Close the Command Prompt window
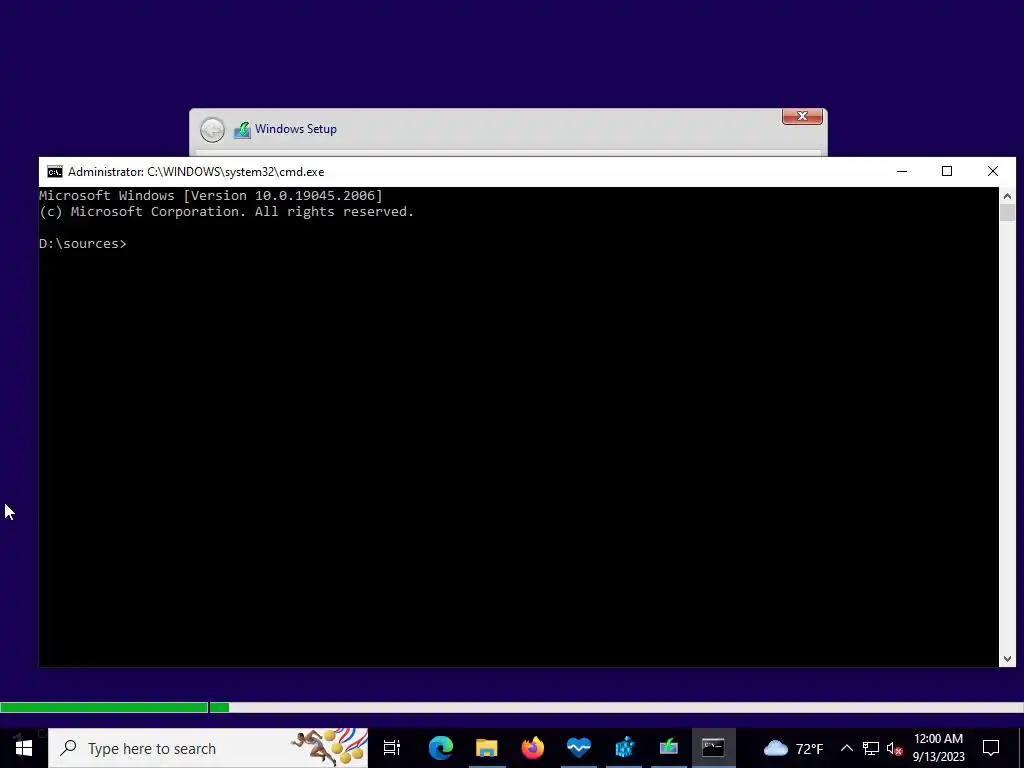This screenshot has height=768, width=1024. click(993, 172)
